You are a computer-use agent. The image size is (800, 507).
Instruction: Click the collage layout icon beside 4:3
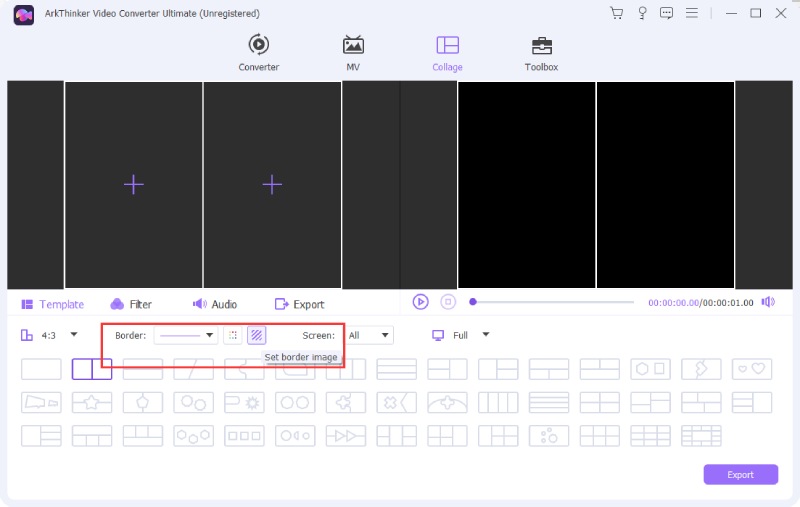coord(27,335)
